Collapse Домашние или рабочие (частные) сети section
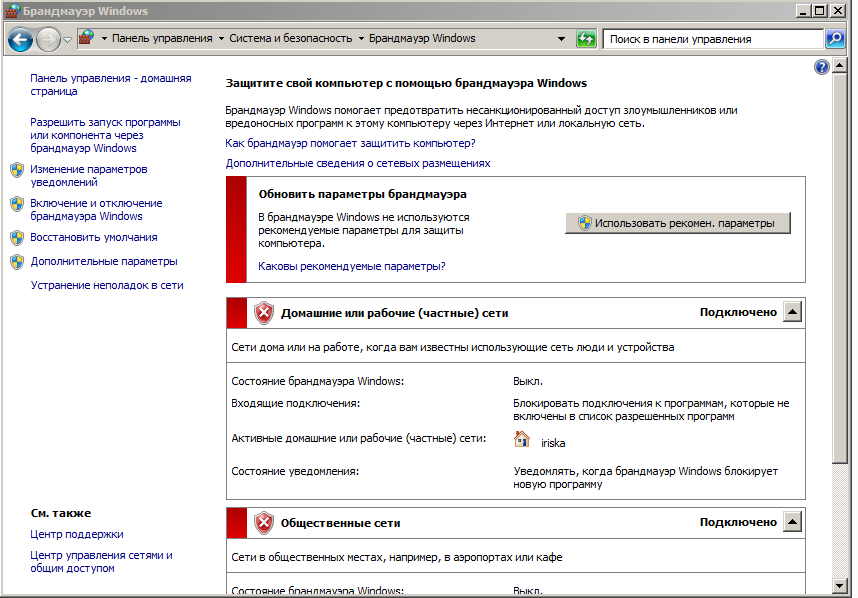This screenshot has height=598, width=858. point(792,312)
